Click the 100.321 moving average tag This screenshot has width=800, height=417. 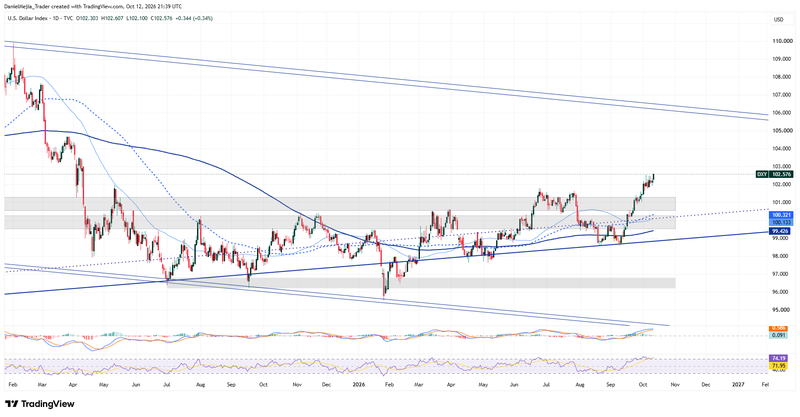781,216
